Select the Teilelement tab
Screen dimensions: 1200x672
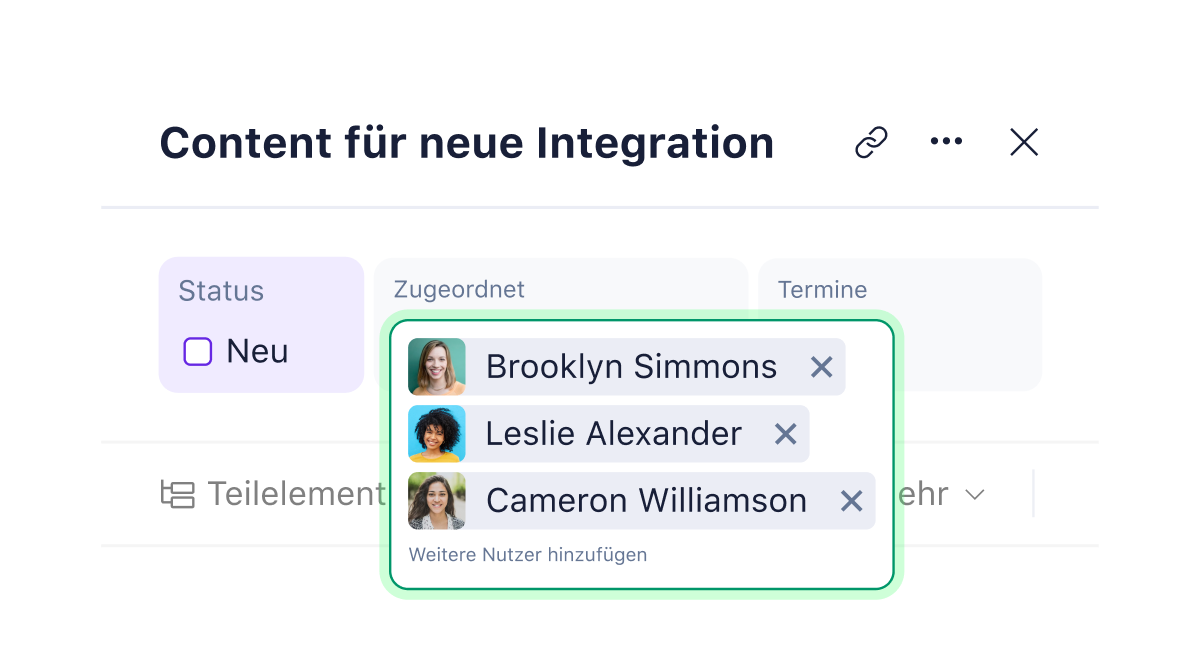click(x=295, y=494)
